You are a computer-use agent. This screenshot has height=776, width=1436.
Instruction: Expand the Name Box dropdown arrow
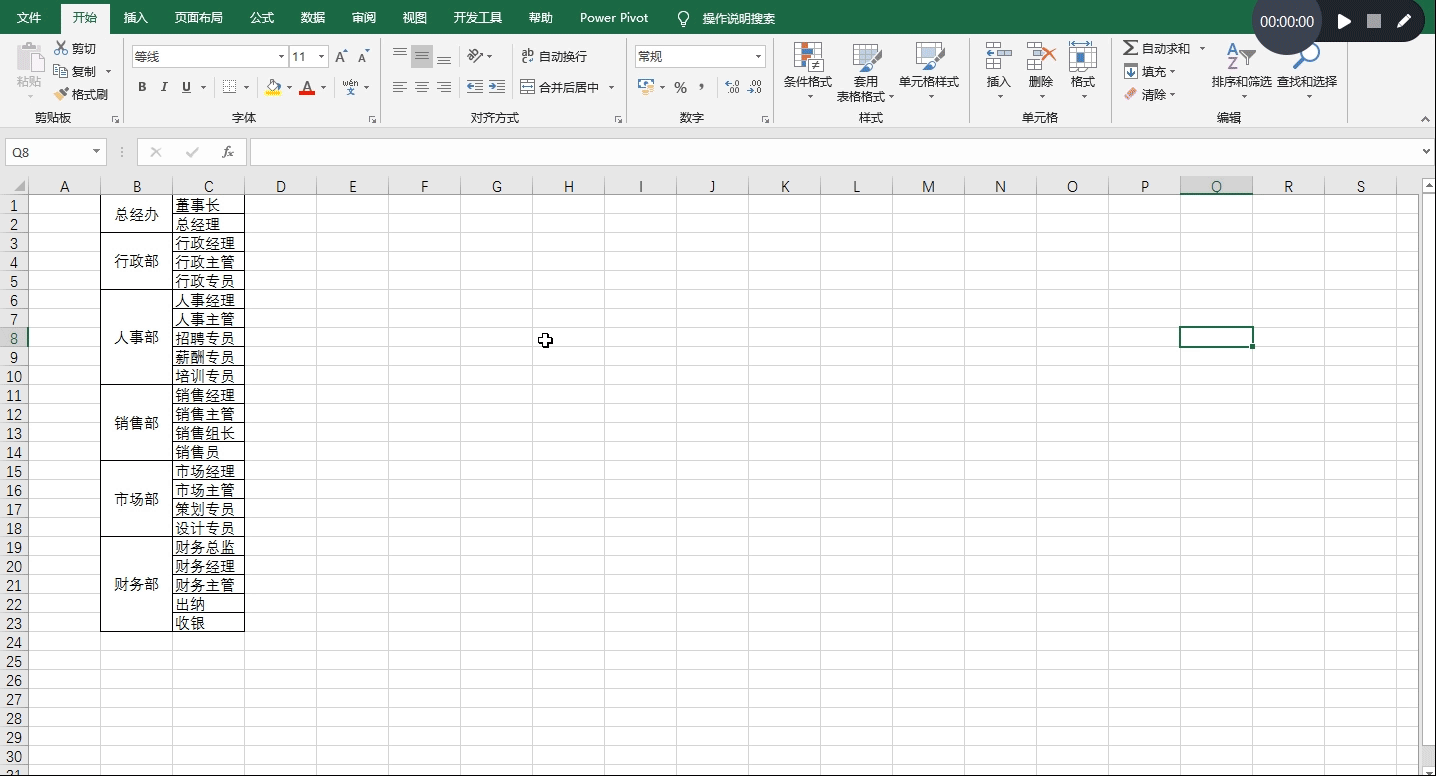pyautogui.click(x=97, y=152)
